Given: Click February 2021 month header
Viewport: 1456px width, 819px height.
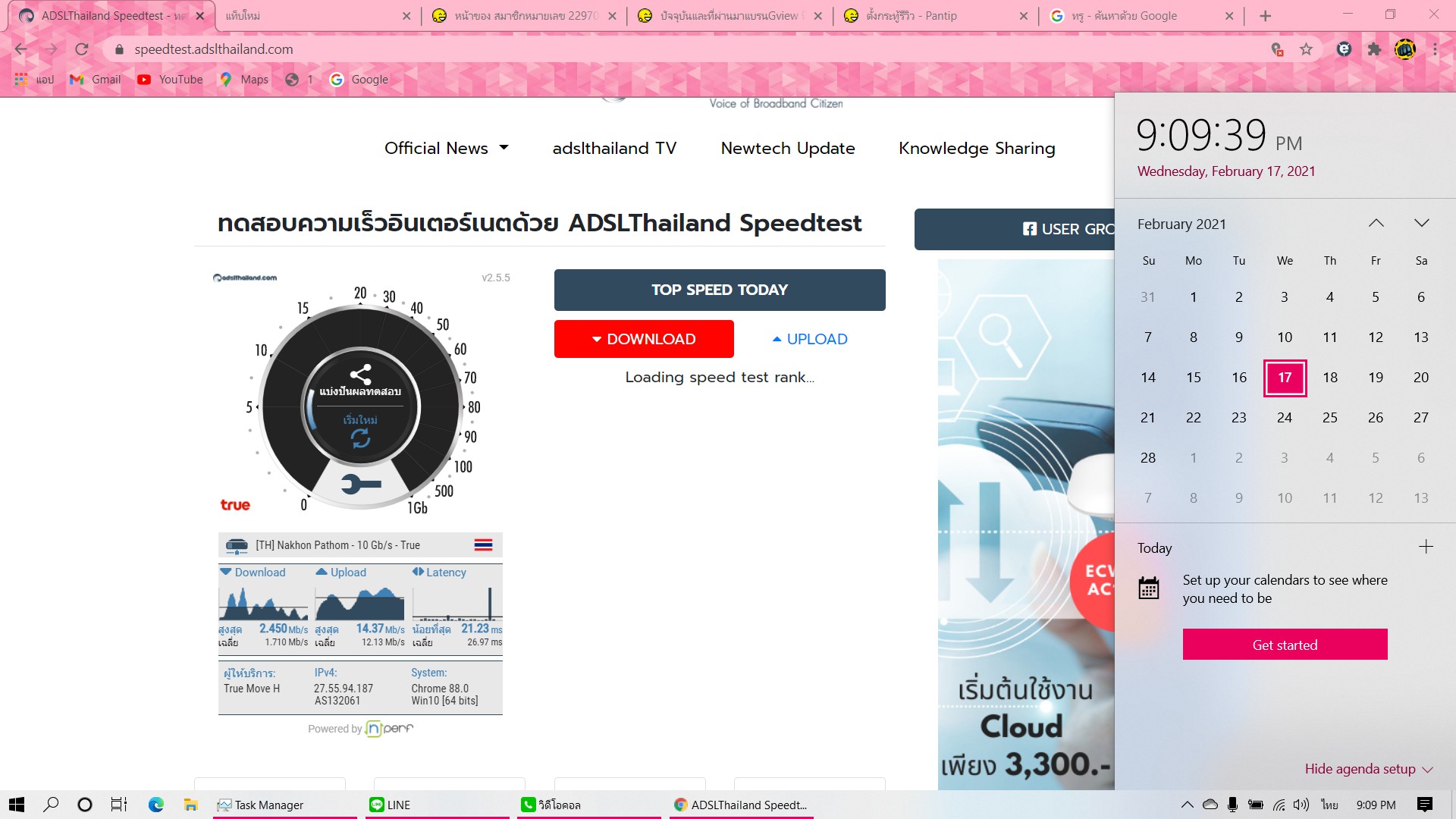Looking at the screenshot, I should click(x=1181, y=224).
